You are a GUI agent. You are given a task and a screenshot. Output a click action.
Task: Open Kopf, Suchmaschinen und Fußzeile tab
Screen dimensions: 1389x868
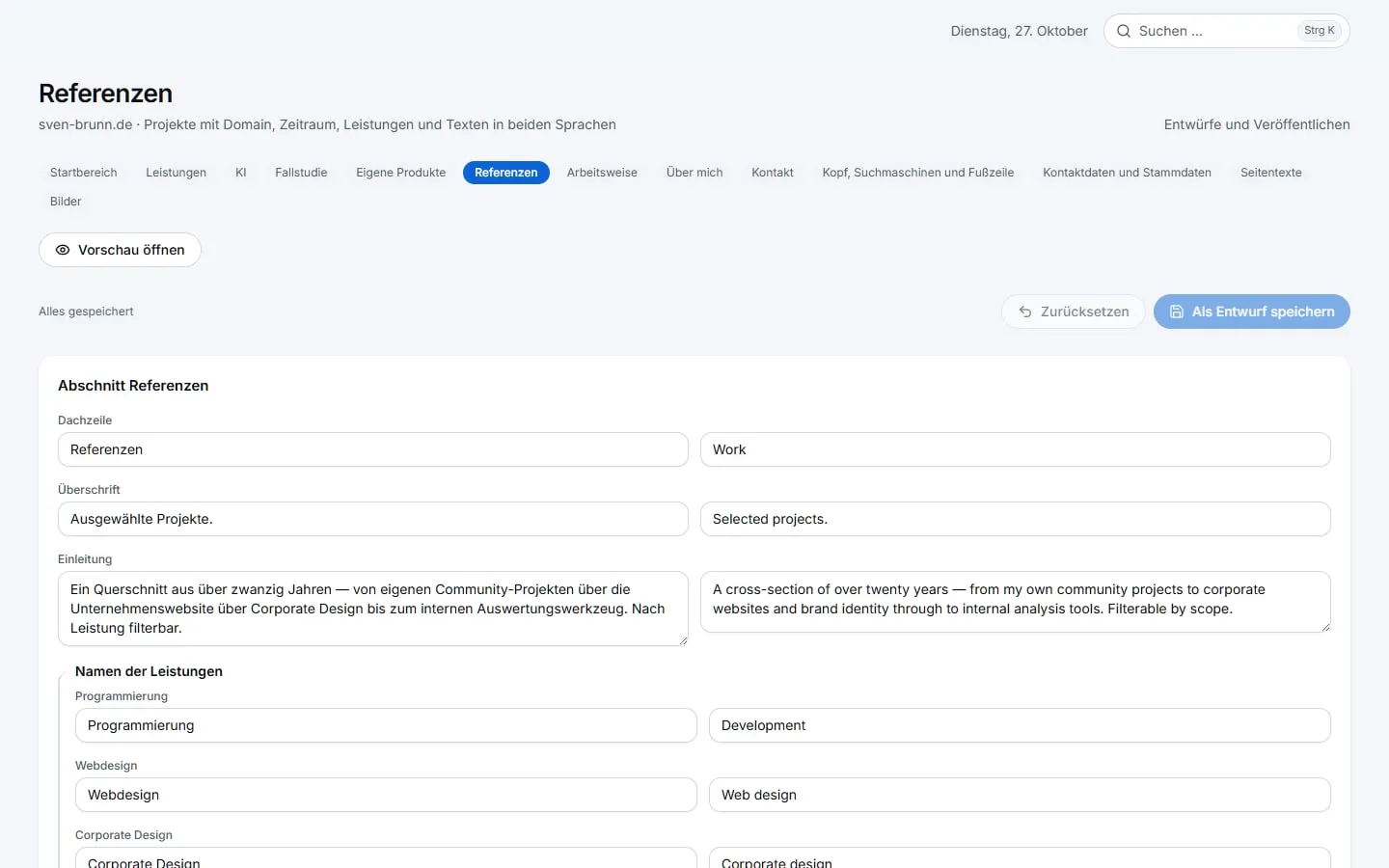(x=918, y=173)
